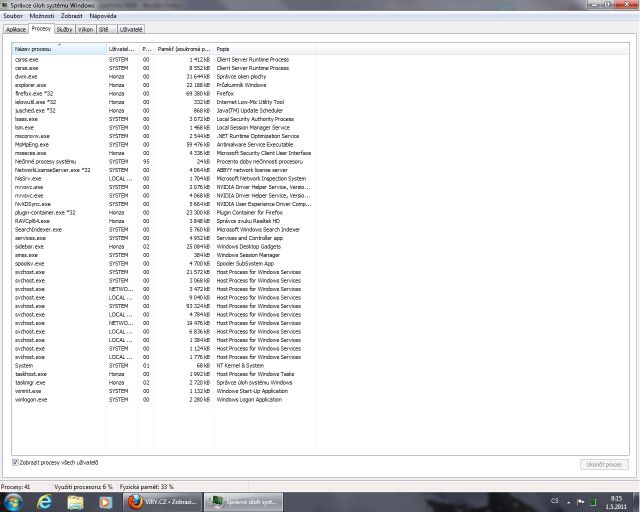Switch to the Služby tab
The height and width of the screenshot is (514, 640).
64,29
